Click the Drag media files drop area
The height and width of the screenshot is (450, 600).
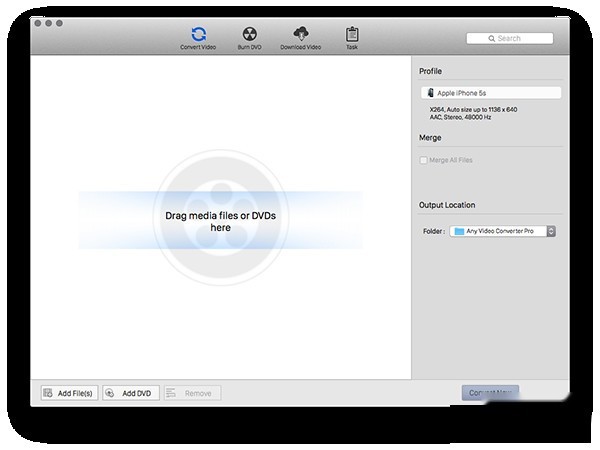[220, 221]
